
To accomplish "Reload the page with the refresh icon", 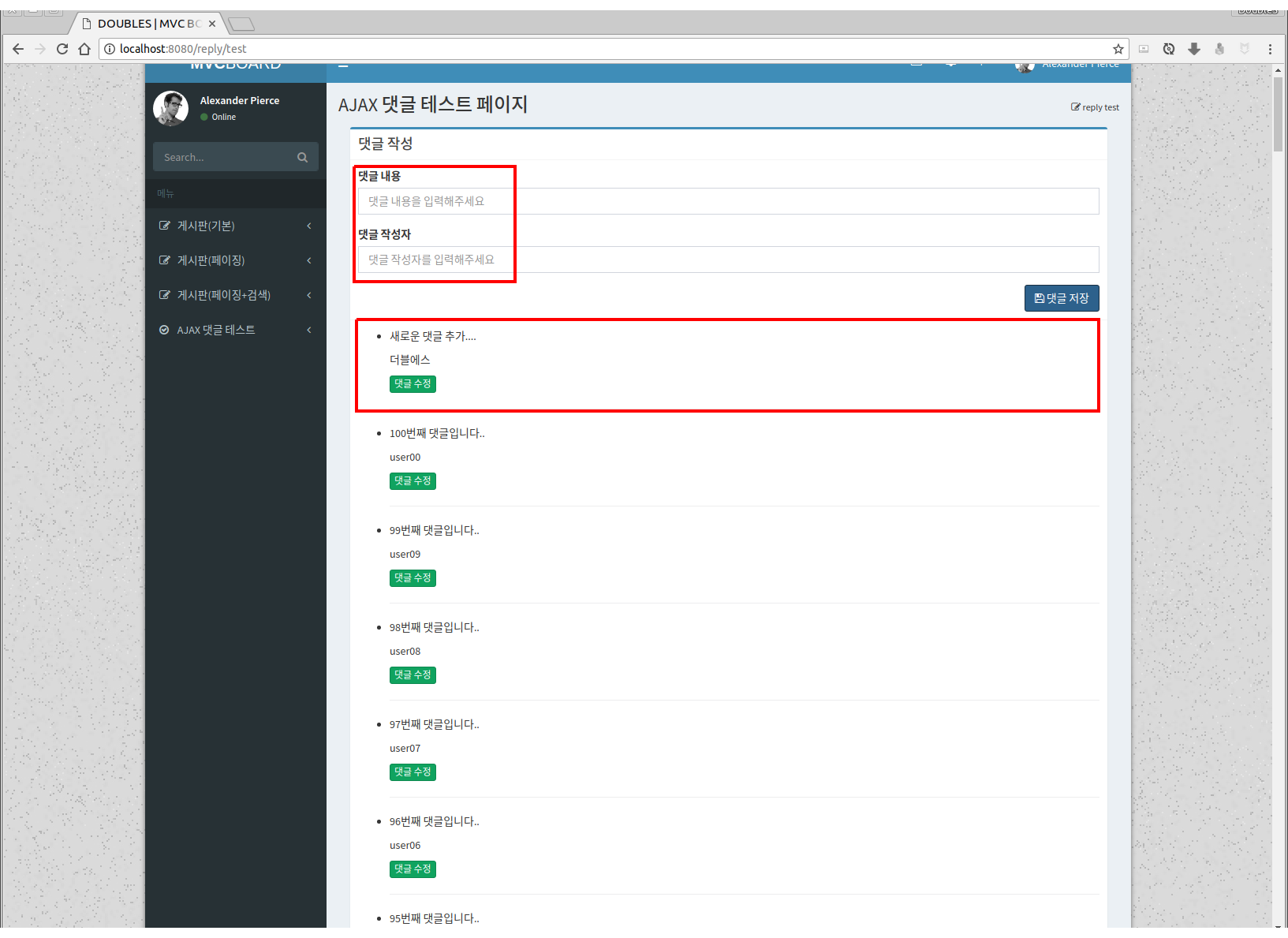I will click(x=62, y=49).
